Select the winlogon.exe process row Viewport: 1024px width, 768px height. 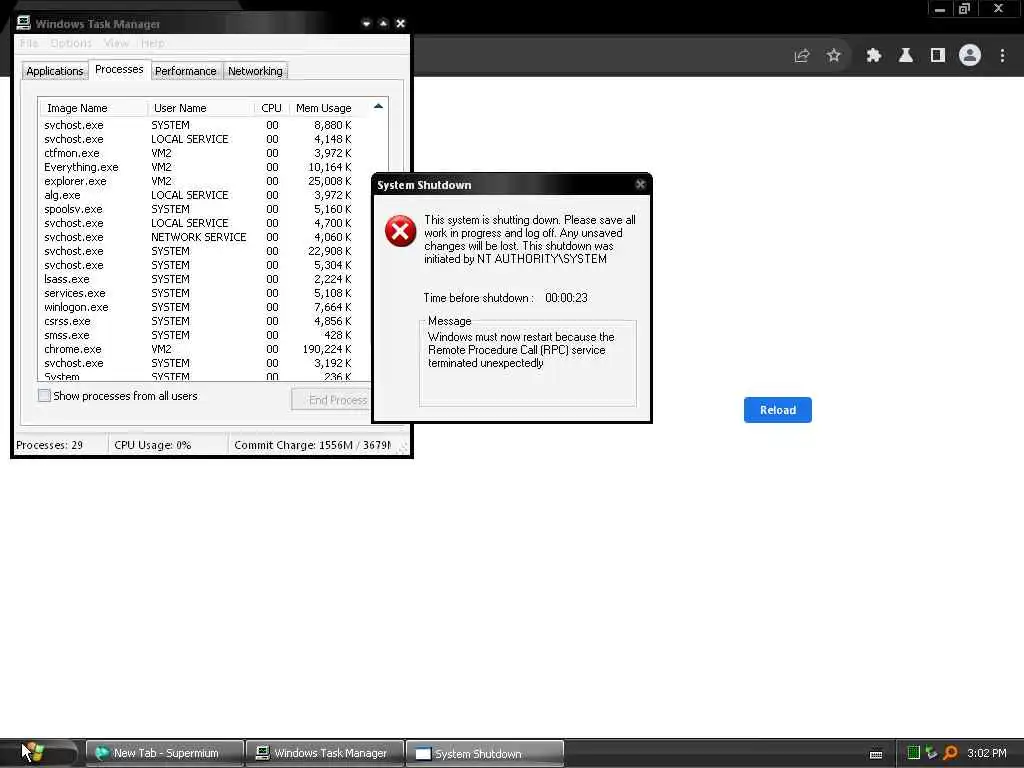tap(197, 307)
